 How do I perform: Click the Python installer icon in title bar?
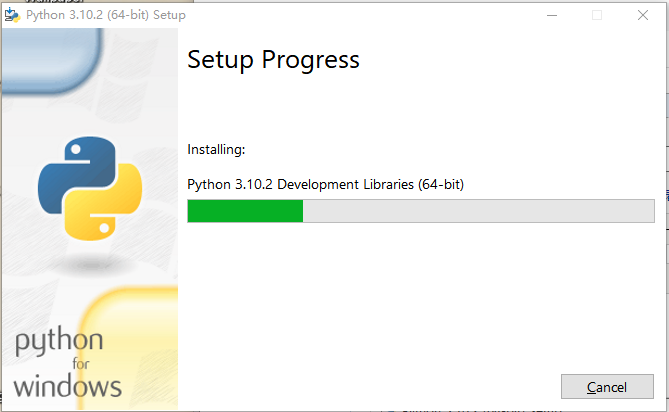coord(13,15)
